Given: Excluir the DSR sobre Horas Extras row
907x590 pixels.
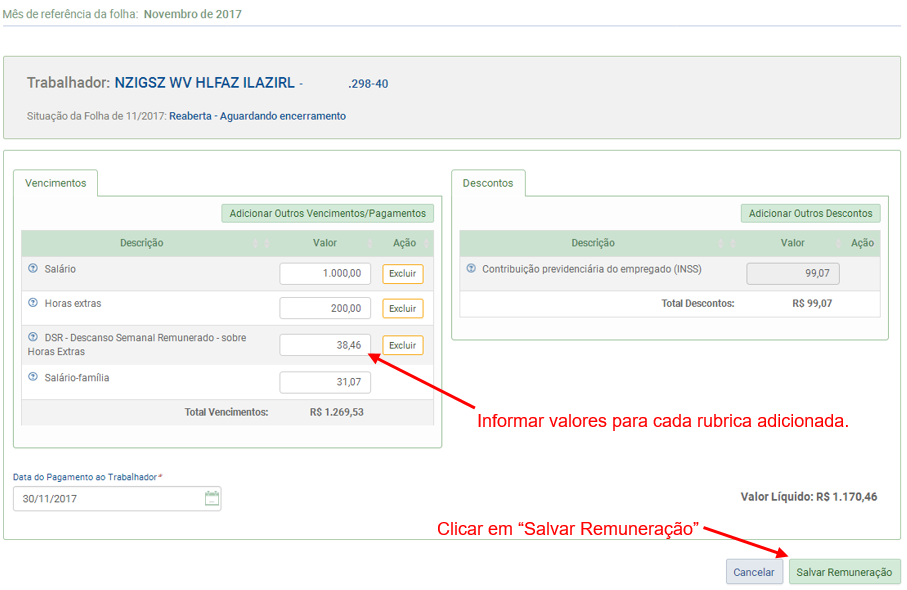Looking at the screenshot, I should point(403,345).
